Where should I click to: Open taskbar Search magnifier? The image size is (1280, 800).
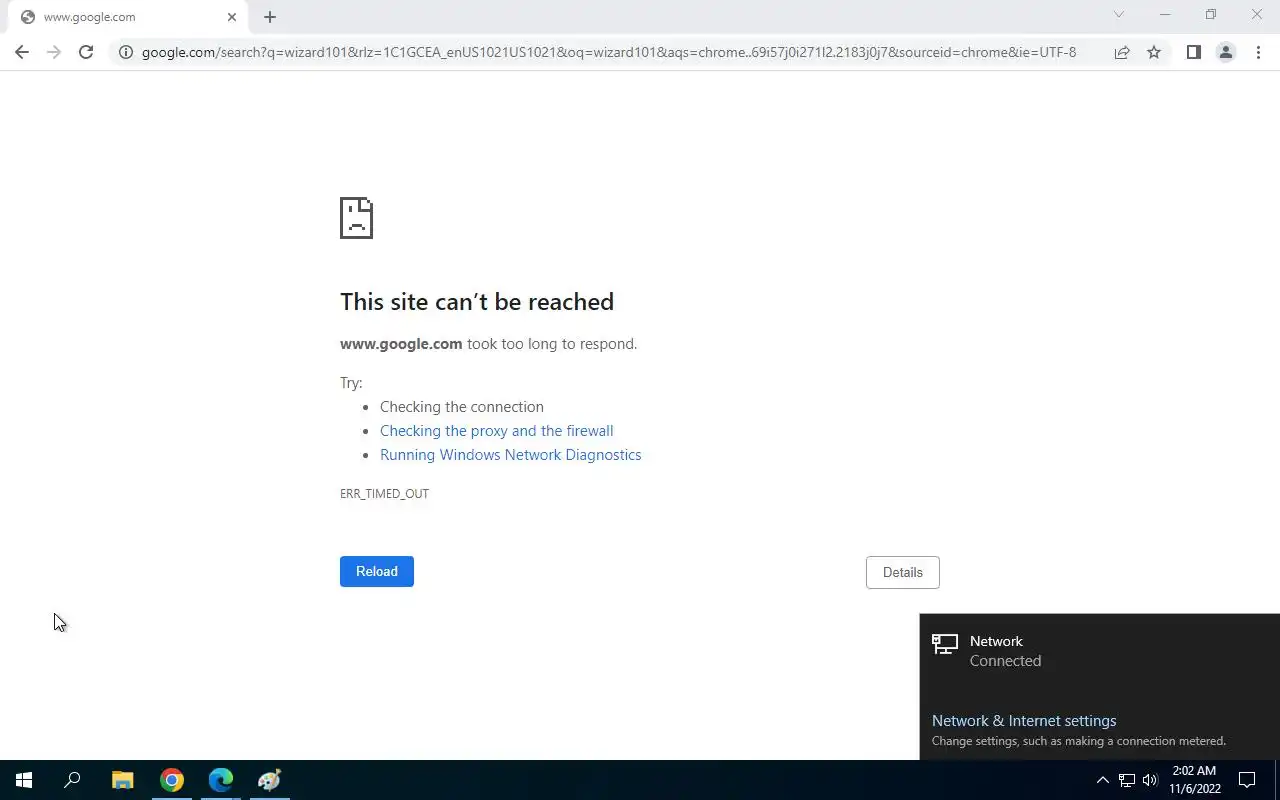pyautogui.click(x=72, y=780)
